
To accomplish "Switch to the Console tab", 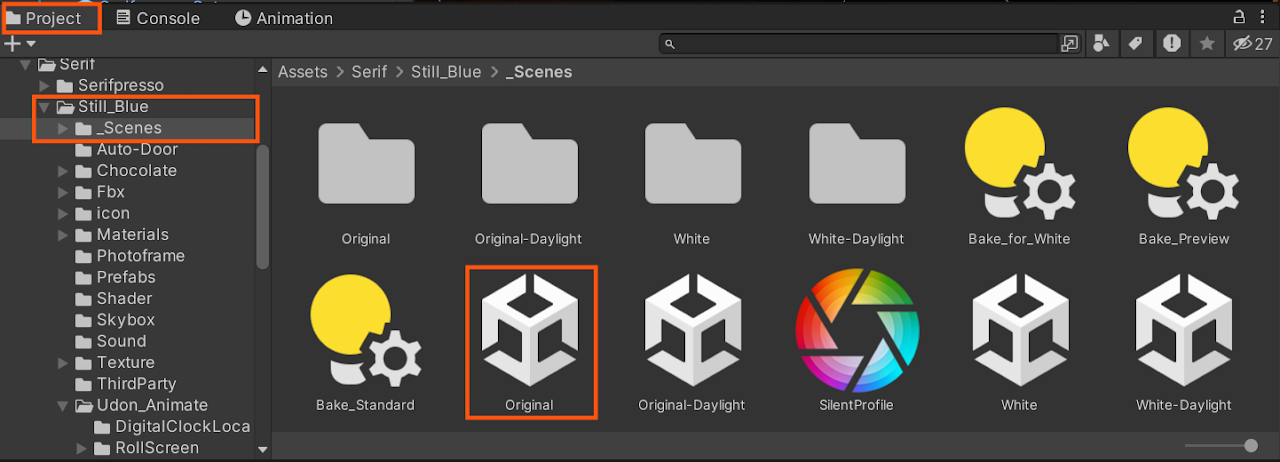I will [x=157, y=18].
